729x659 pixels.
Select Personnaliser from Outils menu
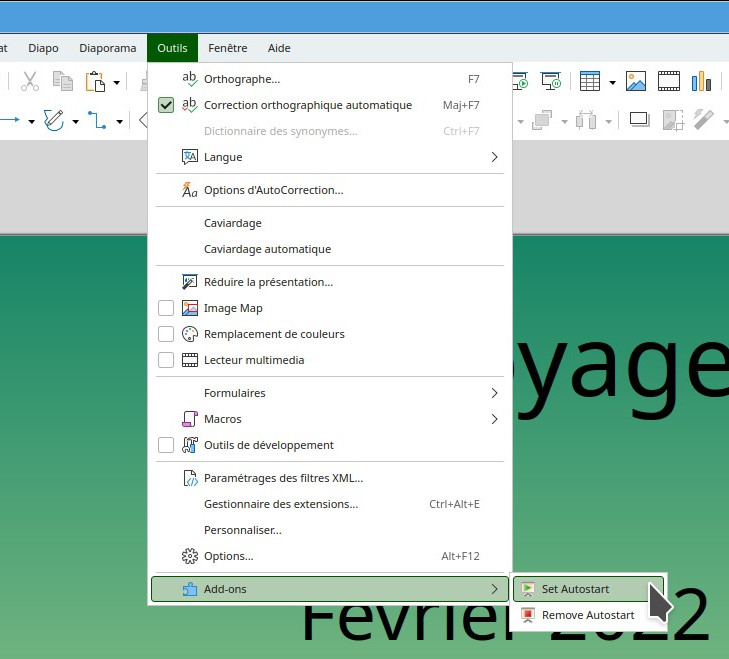(x=330, y=530)
